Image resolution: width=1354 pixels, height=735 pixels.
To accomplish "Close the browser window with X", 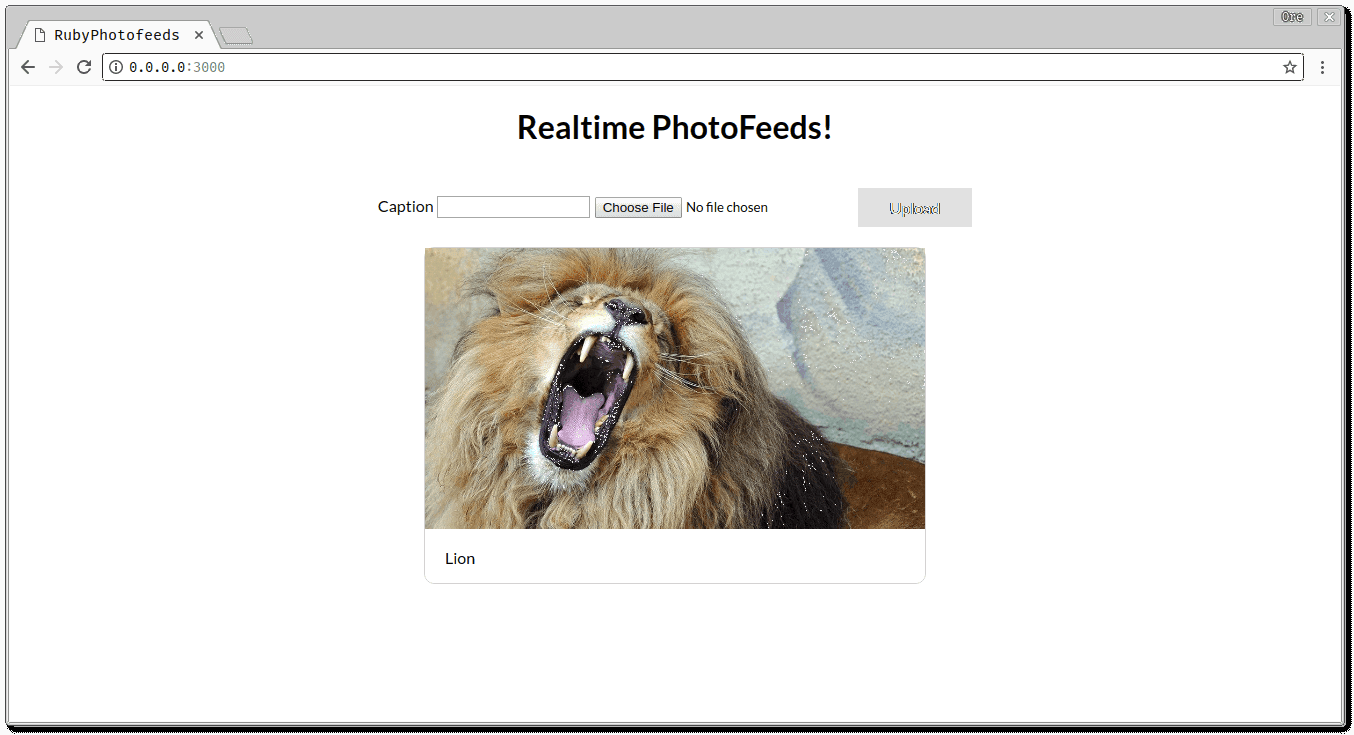I will coord(1327,17).
